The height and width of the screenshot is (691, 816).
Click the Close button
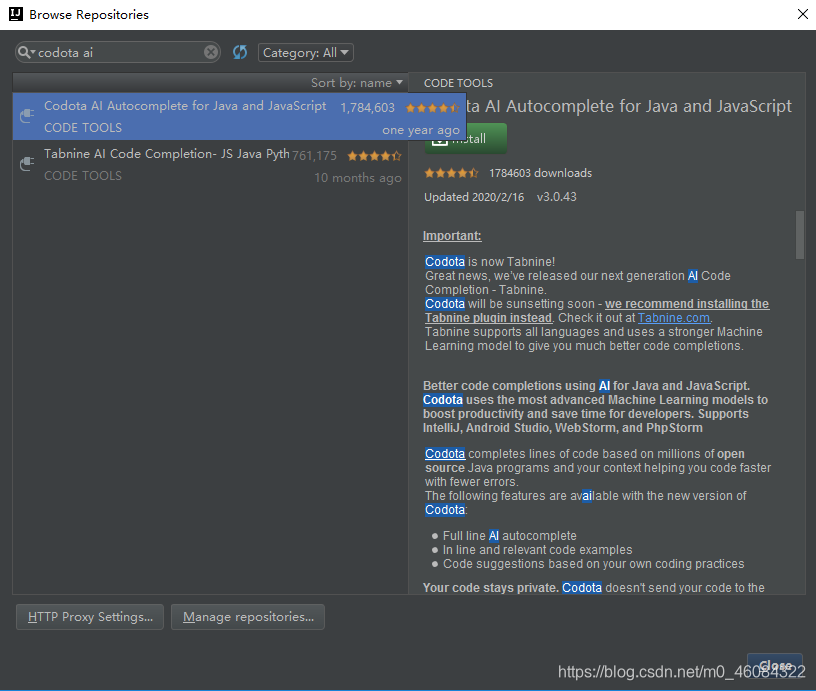point(774,666)
